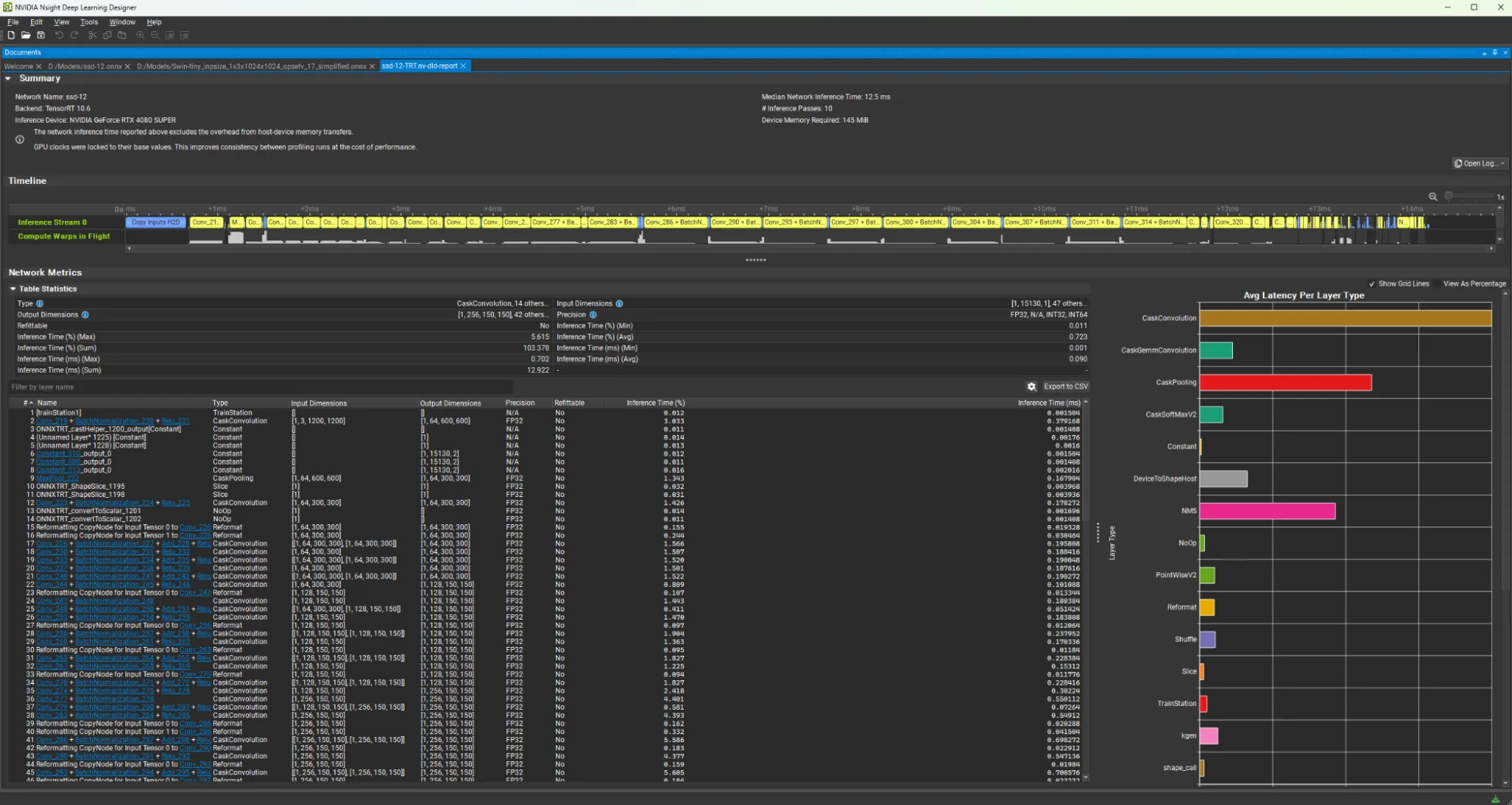Open the Open Log dropdown
Viewport: 1512px width, 805px height.
pyautogui.click(x=1480, y=163)
